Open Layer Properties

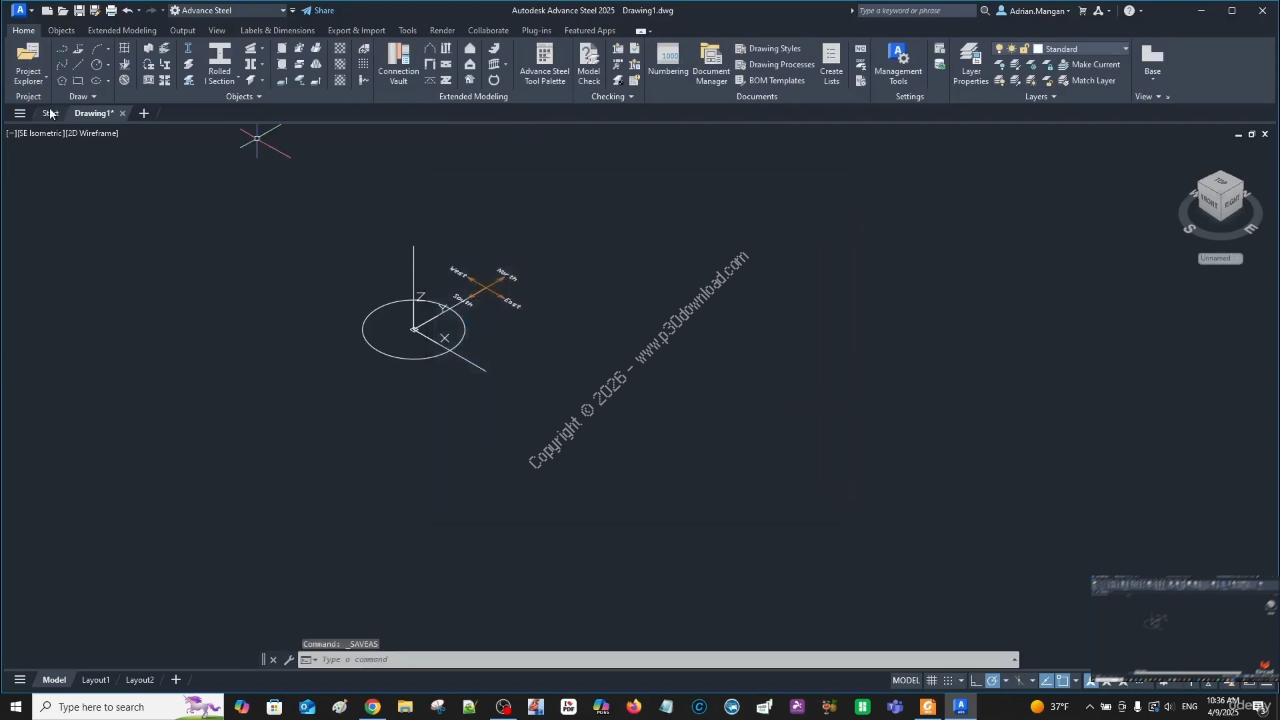click(971, 62)
